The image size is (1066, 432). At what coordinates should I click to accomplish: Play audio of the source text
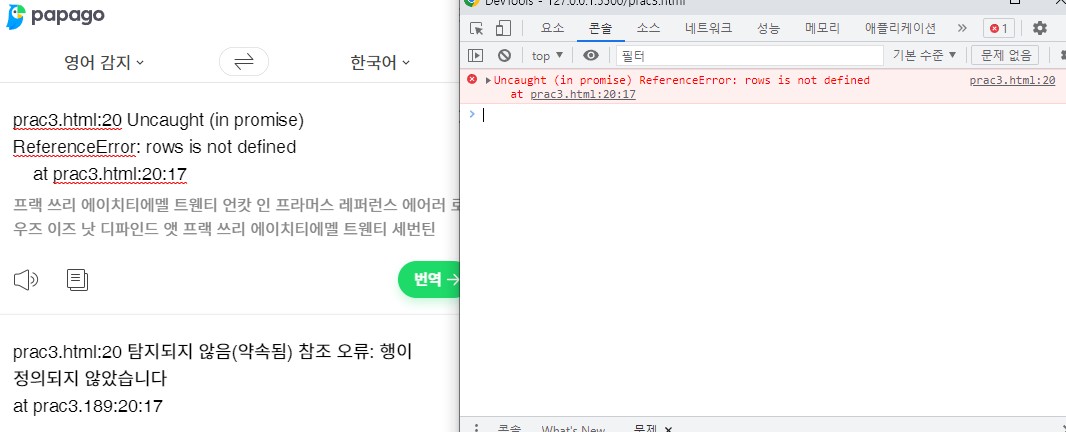[26, 280]
